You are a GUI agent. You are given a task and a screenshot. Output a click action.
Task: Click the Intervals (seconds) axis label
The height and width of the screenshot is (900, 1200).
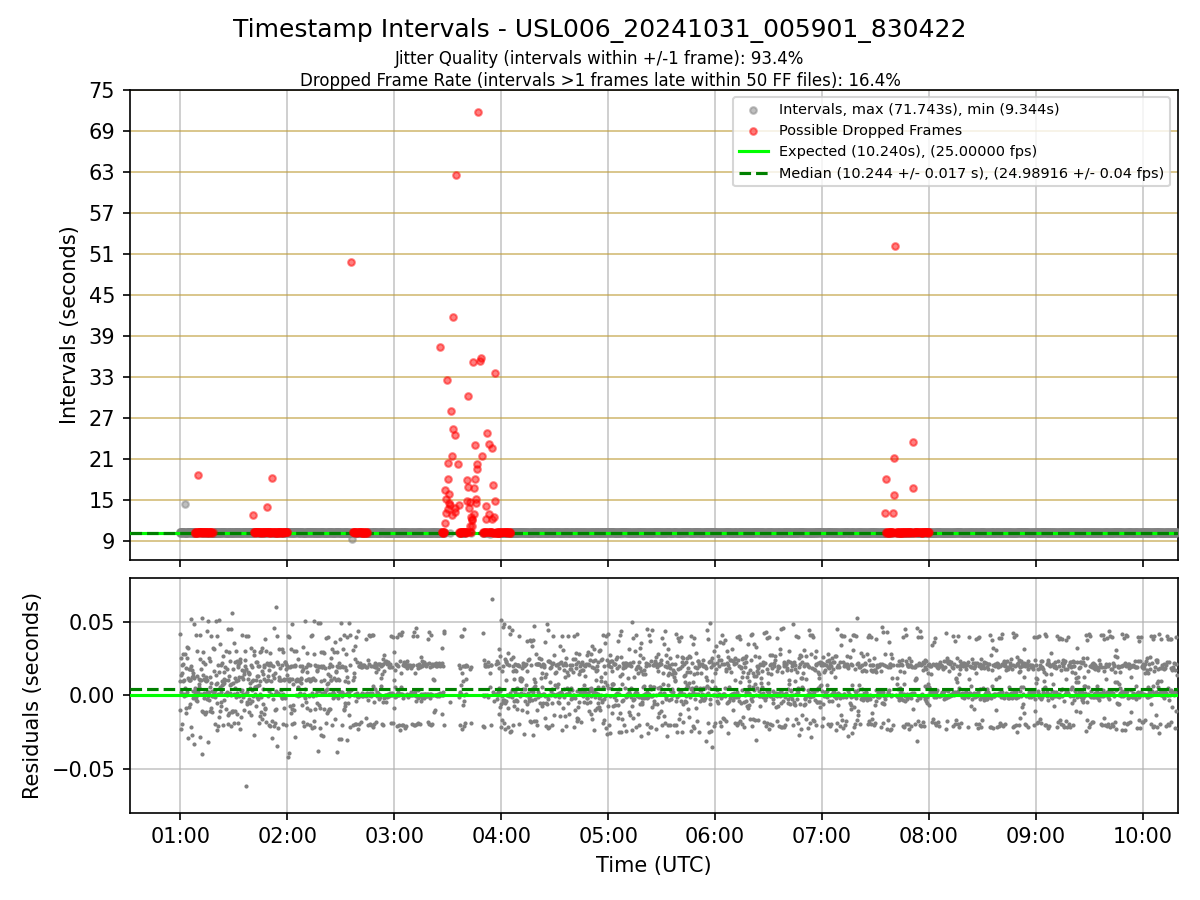tap(68, 325)
